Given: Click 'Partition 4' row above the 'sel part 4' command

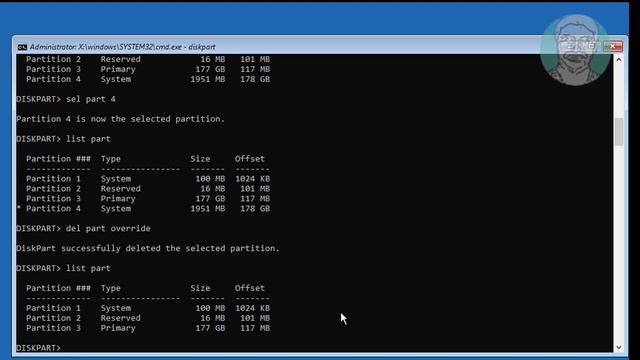Looking at the screenshot, I should tap(148, 79).
